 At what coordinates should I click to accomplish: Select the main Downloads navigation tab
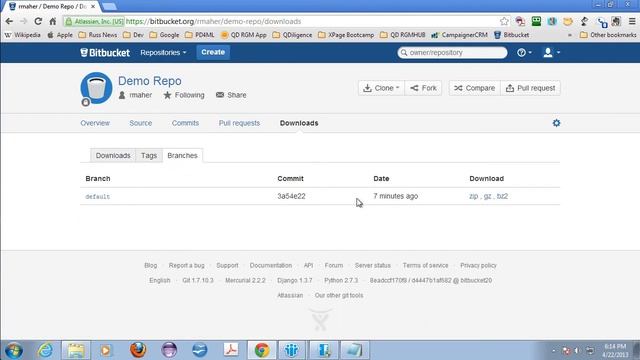pyautogui.click(x=299, y=123)
